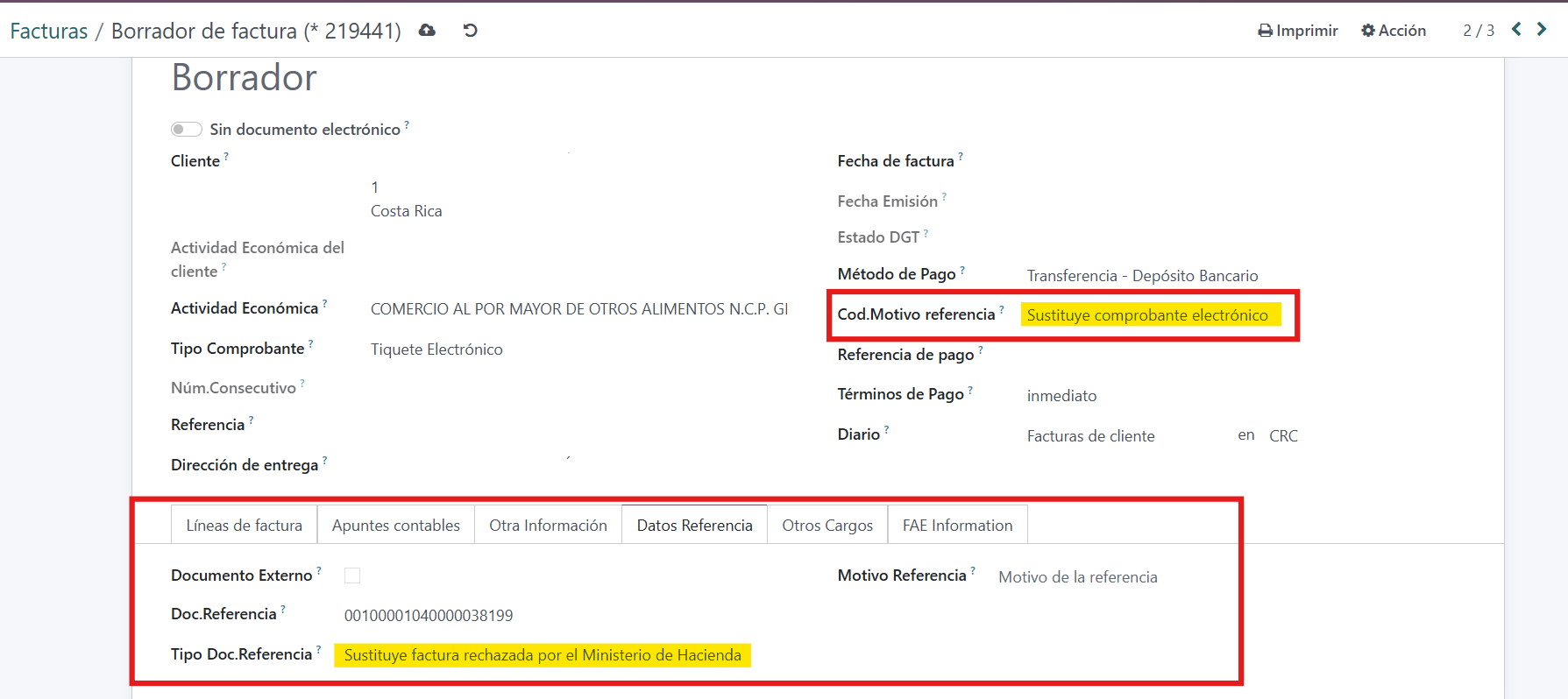Image resolution: width=1568 pixels, height=699 pixels.
Task: Open Tipo Doc.Referencia dropdown
Action: point(542,655)
